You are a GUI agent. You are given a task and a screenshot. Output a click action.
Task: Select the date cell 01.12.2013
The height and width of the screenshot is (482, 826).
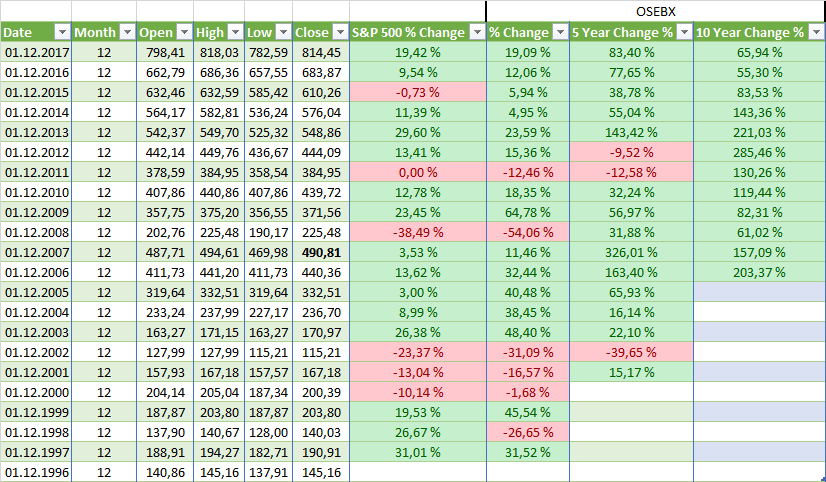[x=36, y=133]
